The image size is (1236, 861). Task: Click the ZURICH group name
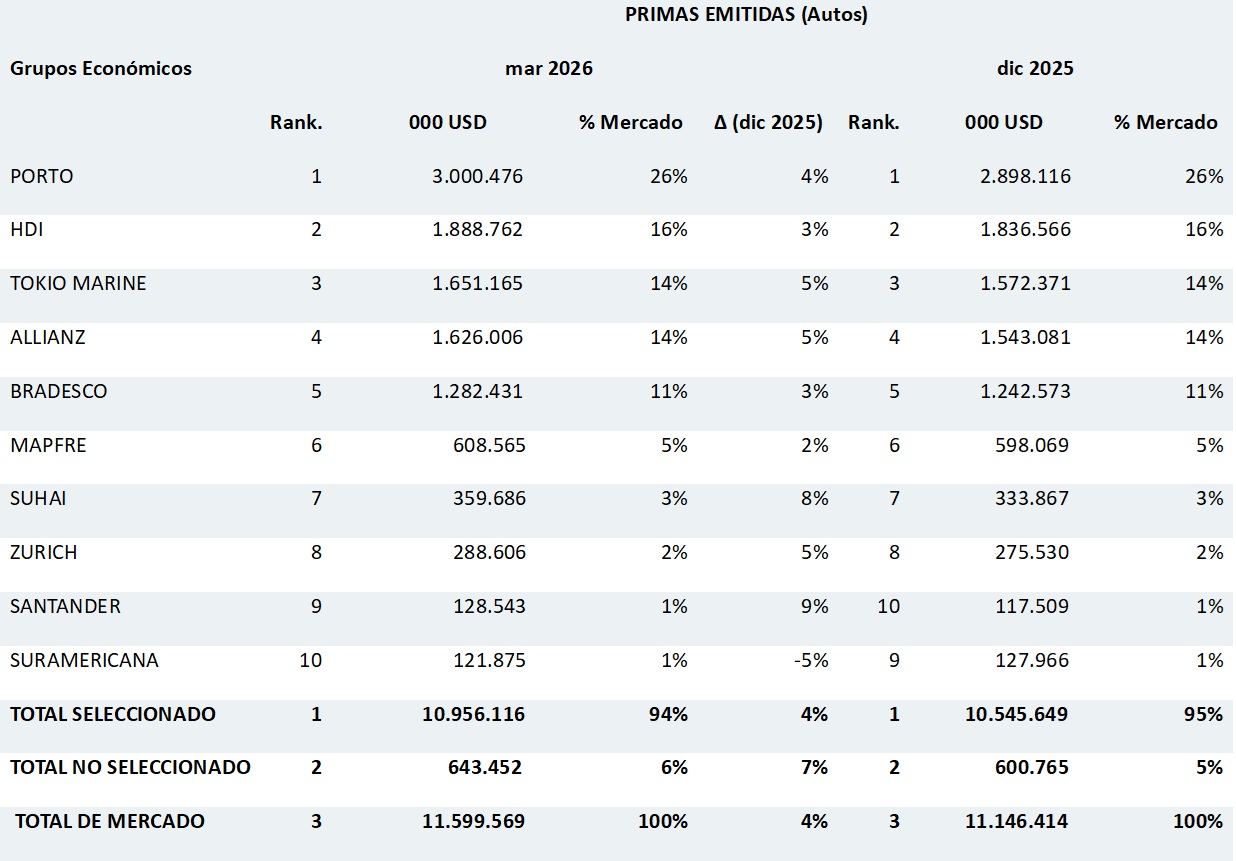[44, 552]
